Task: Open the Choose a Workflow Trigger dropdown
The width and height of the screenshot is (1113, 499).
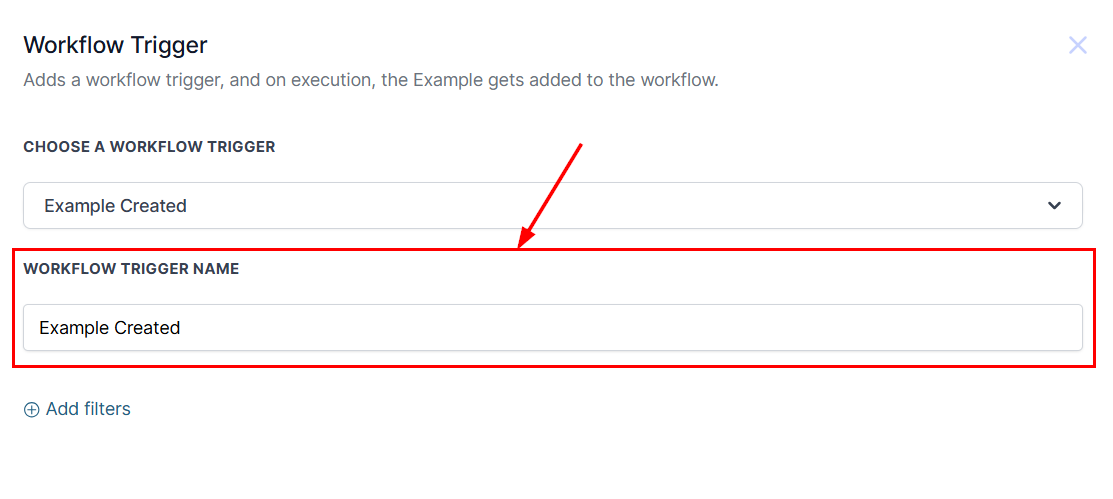Action: 552,206
